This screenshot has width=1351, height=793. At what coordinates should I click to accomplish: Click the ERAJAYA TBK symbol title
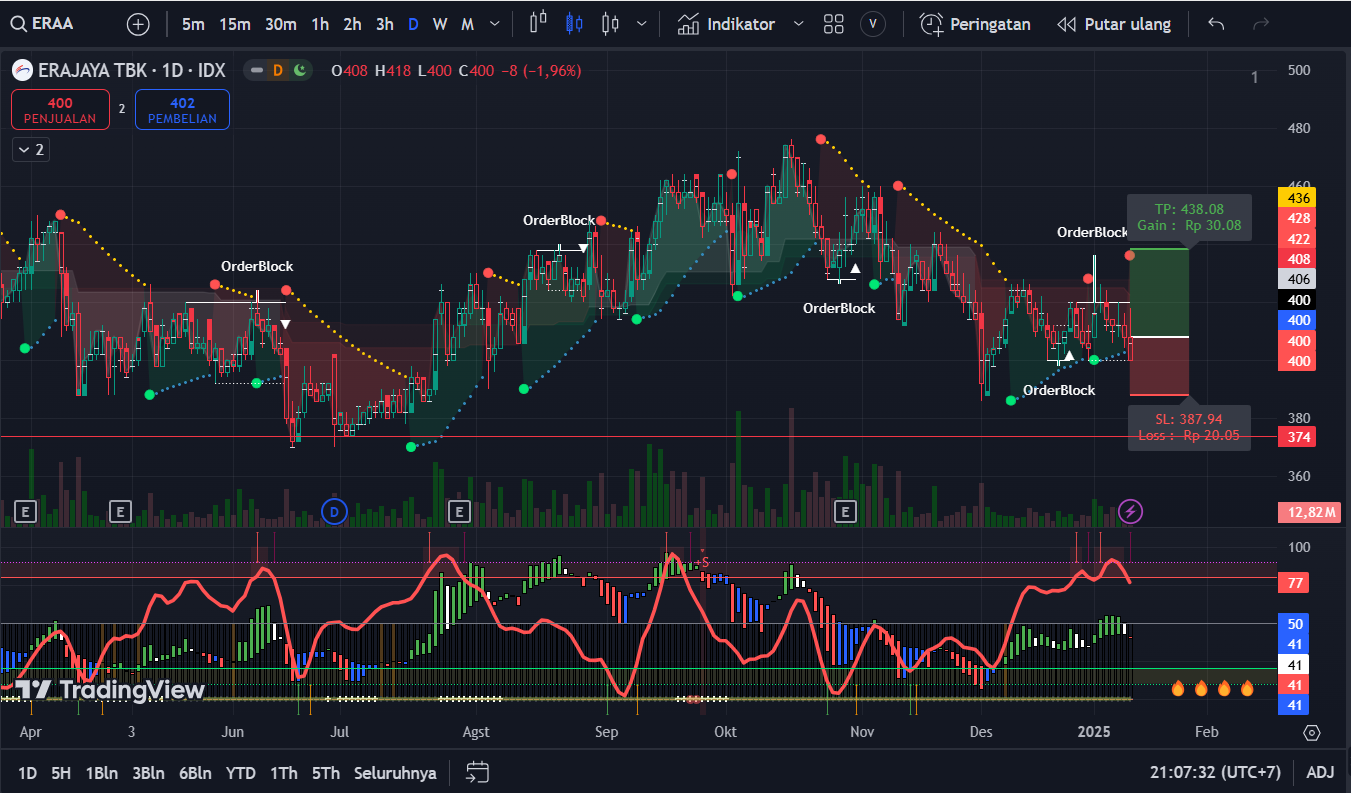131,70
